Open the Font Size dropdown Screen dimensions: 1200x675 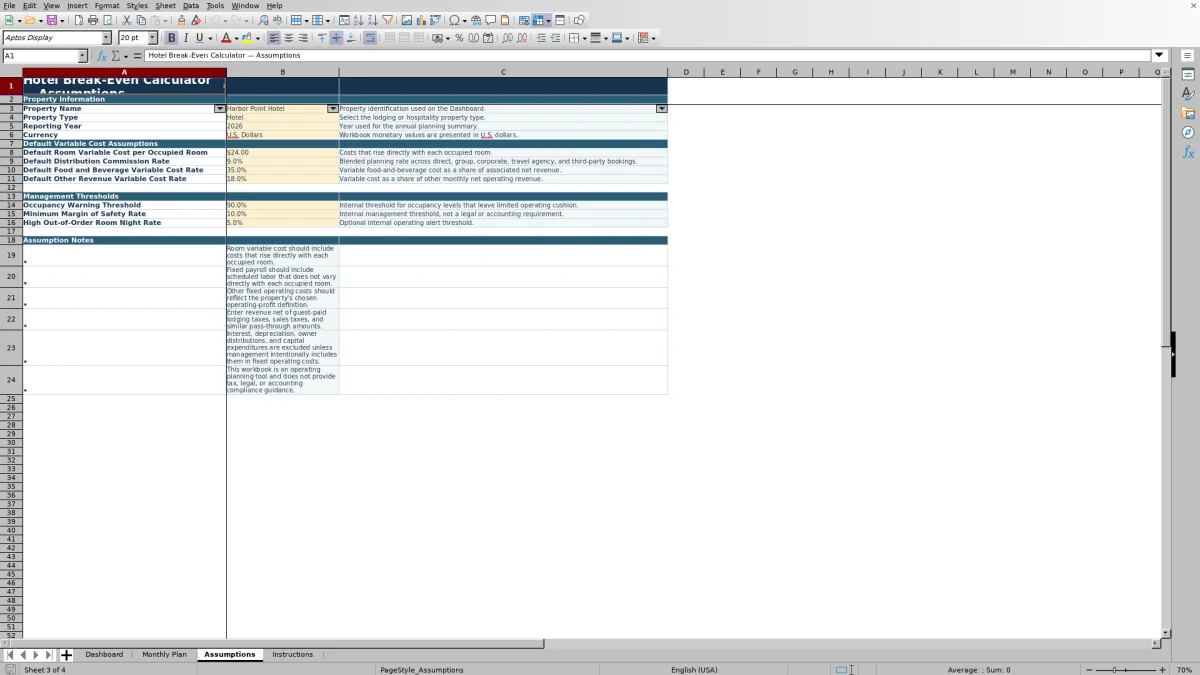coord(153,38)
